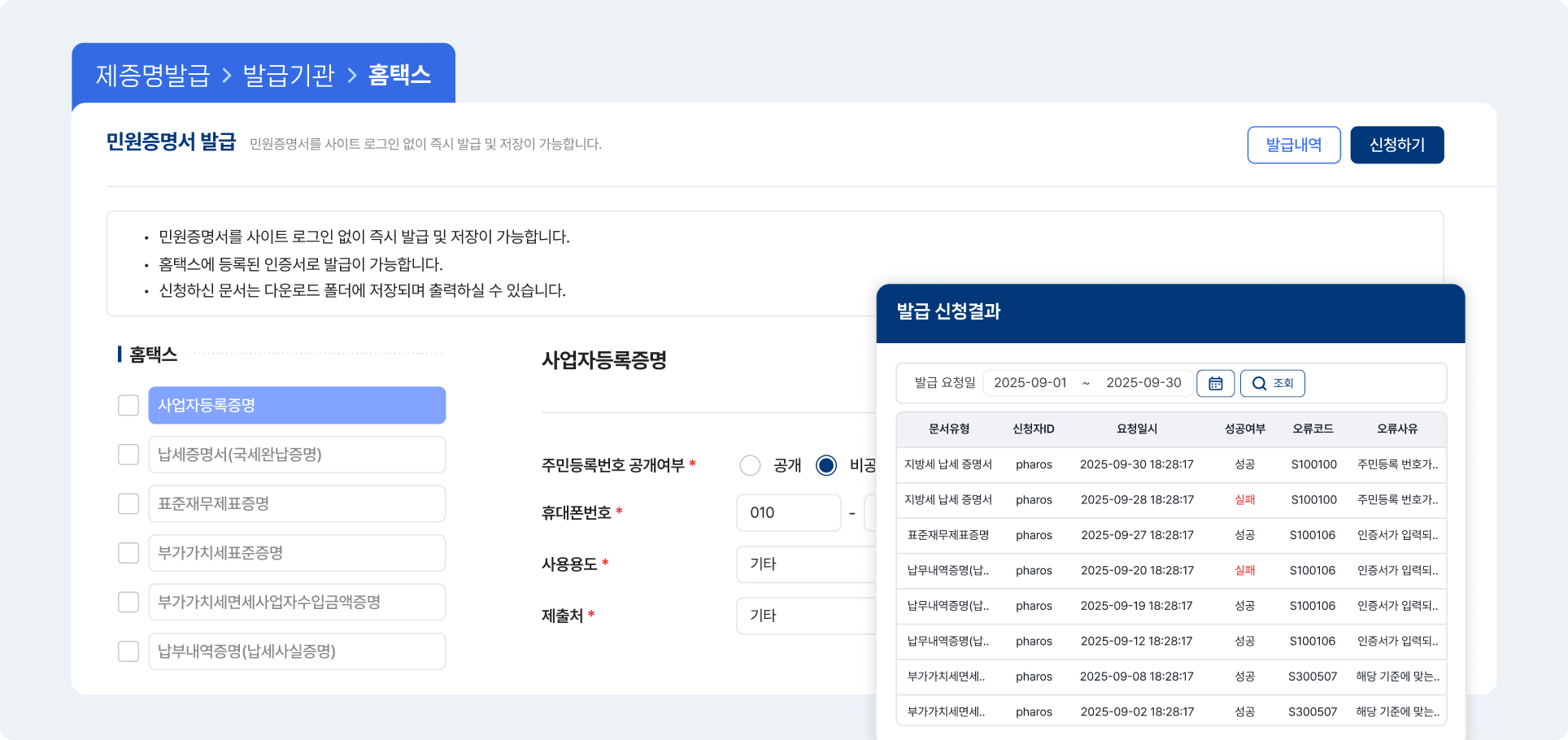Screen dimensions: 1568x740
Task: Click 발급기관 in the breadcrumb
Action: 289,75
